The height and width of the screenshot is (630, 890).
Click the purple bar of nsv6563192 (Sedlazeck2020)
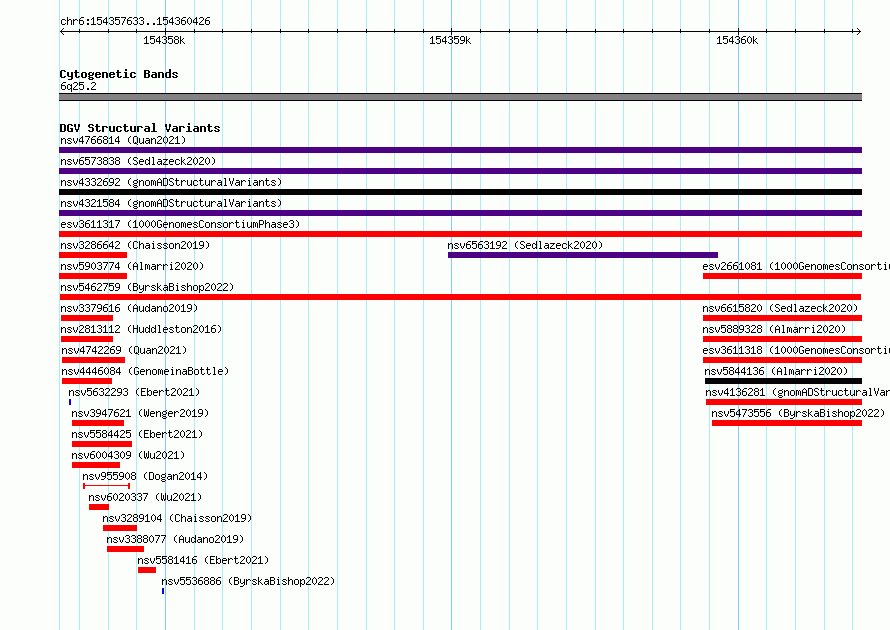click(583, 255)
